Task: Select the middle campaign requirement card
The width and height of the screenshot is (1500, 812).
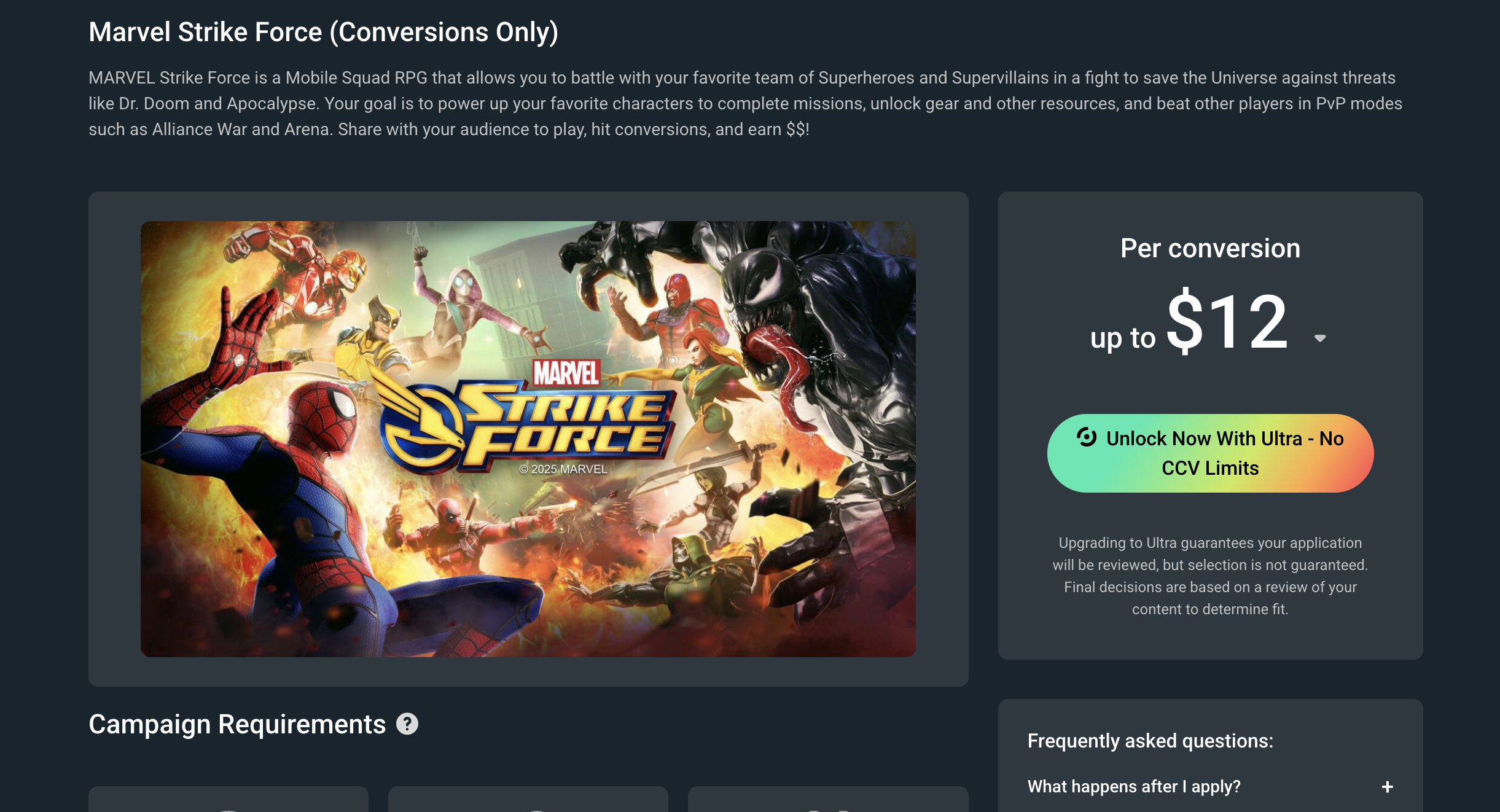Action: point(528,800)
